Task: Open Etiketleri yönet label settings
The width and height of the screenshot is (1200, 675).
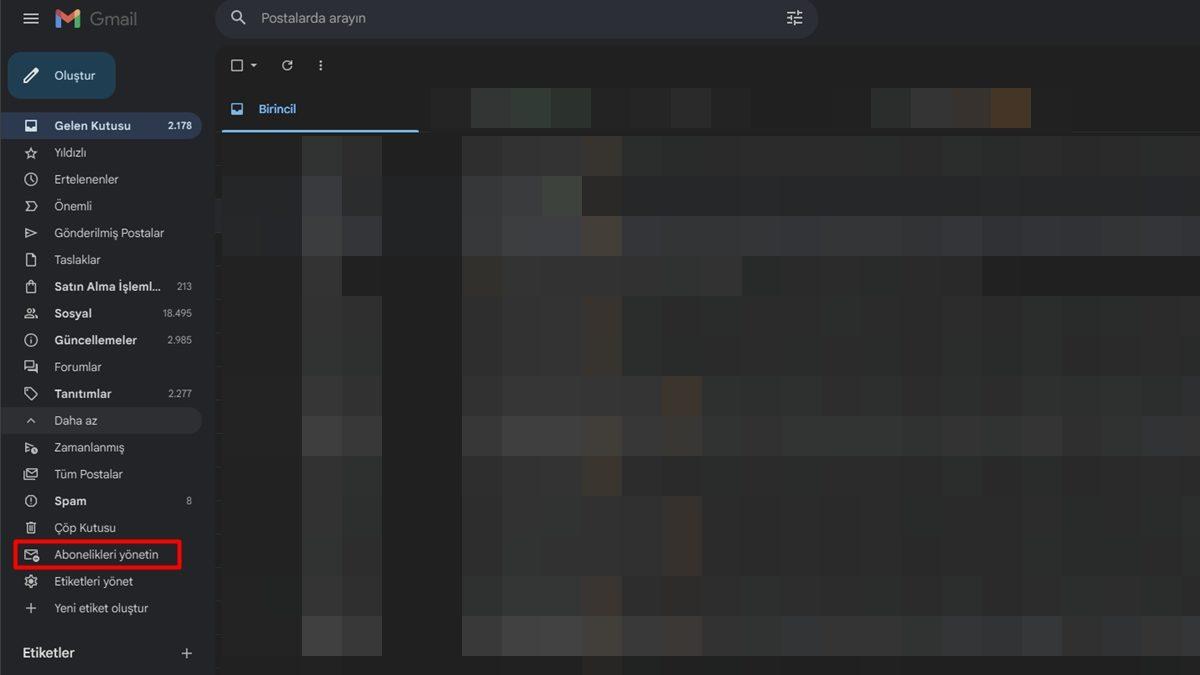Action: click(x=93, y=582)
